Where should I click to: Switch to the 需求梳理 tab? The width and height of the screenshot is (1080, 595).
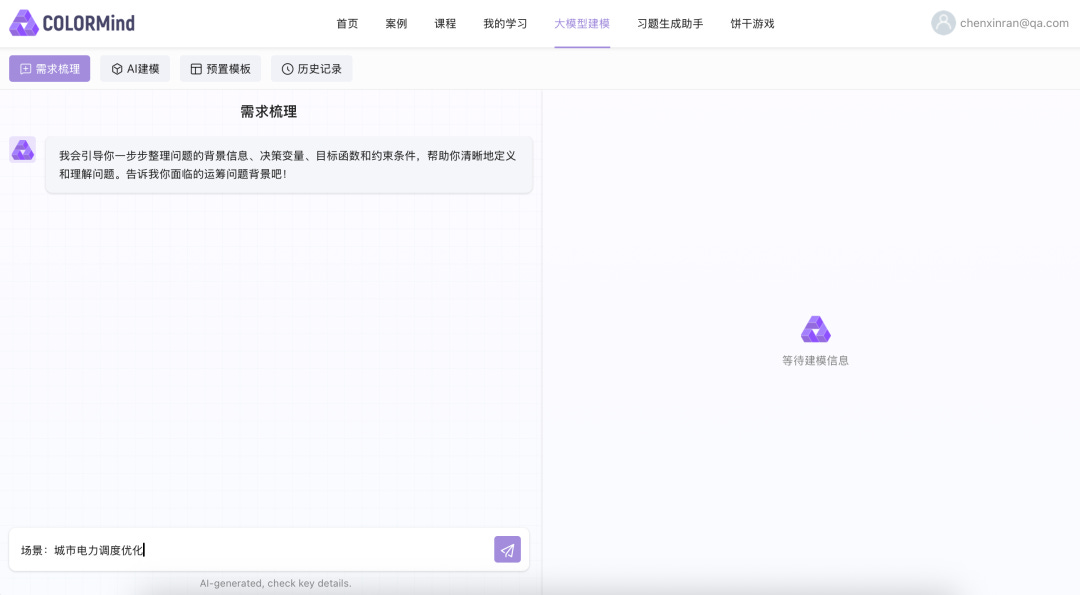click(x=50, y=69)
